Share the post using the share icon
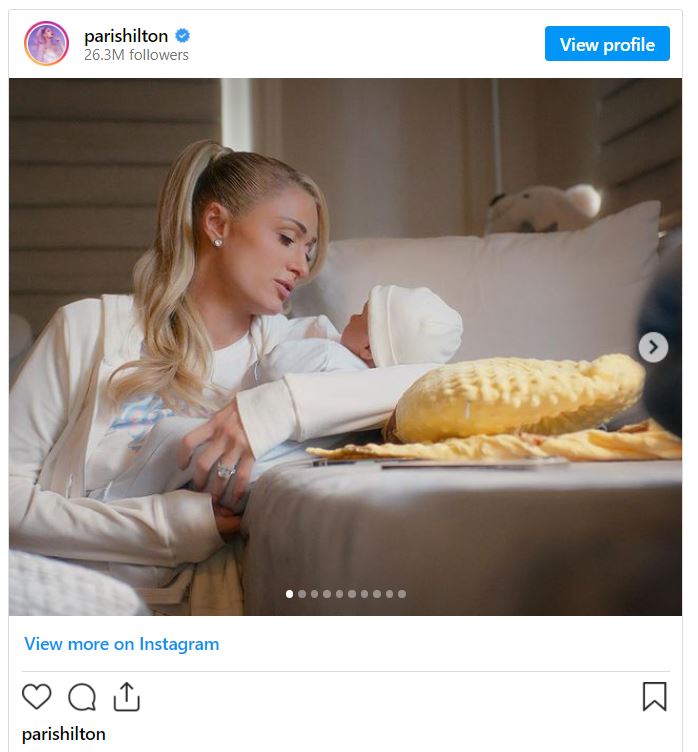The height and width of the screenshot is (752, 698). coord(127,696)
